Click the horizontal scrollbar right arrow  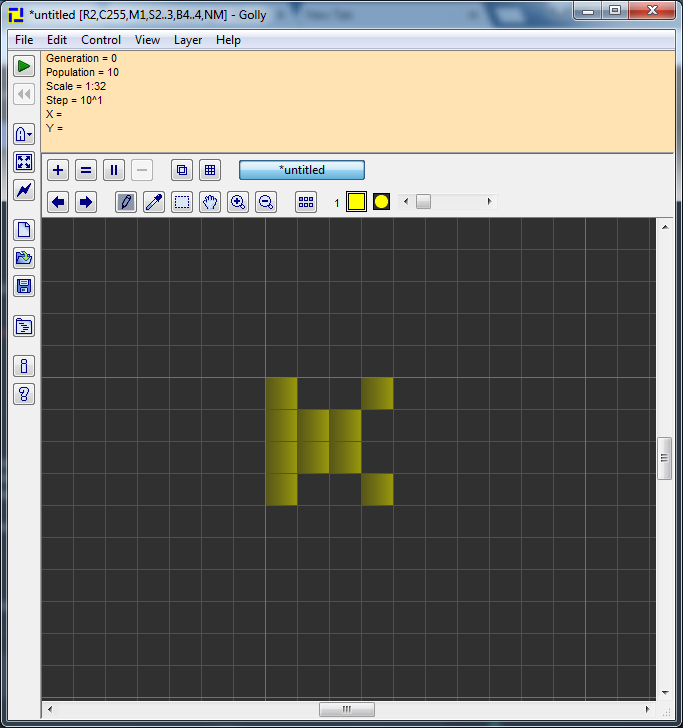click(x=647, y=709)
